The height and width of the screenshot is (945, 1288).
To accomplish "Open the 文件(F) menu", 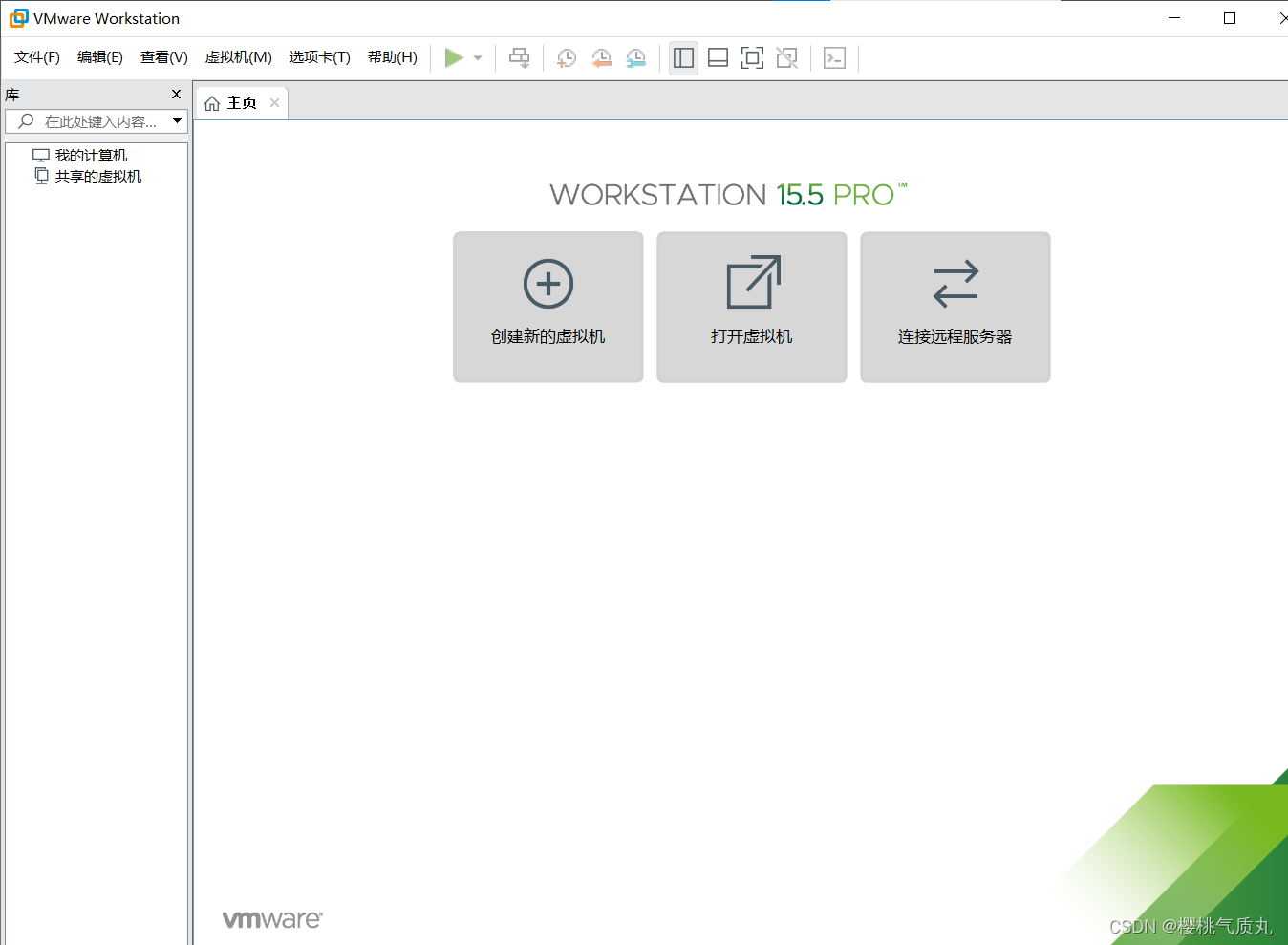I will pos(37,57).
